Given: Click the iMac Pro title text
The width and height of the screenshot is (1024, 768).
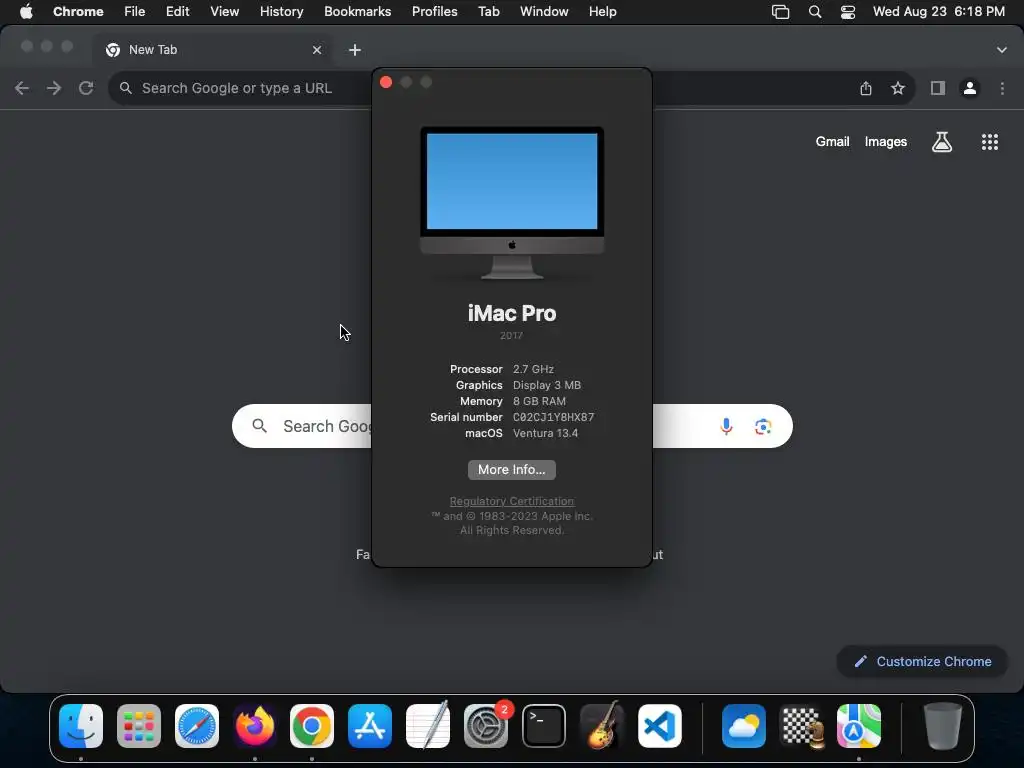Looking at the screenshot, I should point(512,313).
